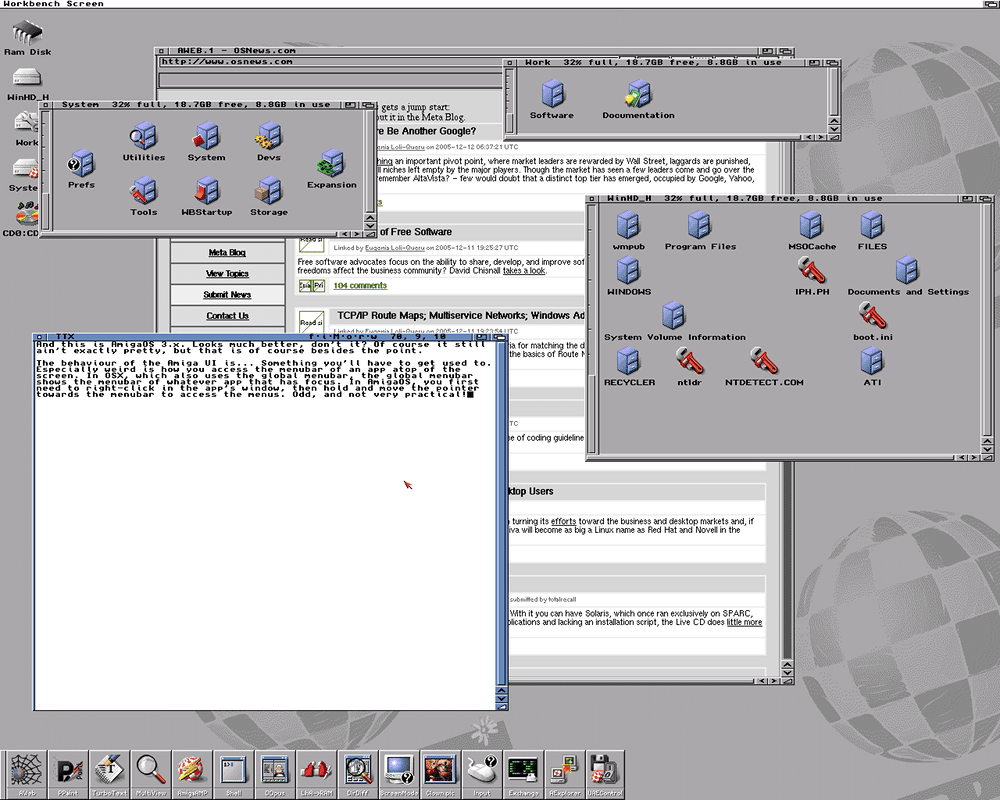Click the down scroll arrow in Work window

(x=834, y=129)
